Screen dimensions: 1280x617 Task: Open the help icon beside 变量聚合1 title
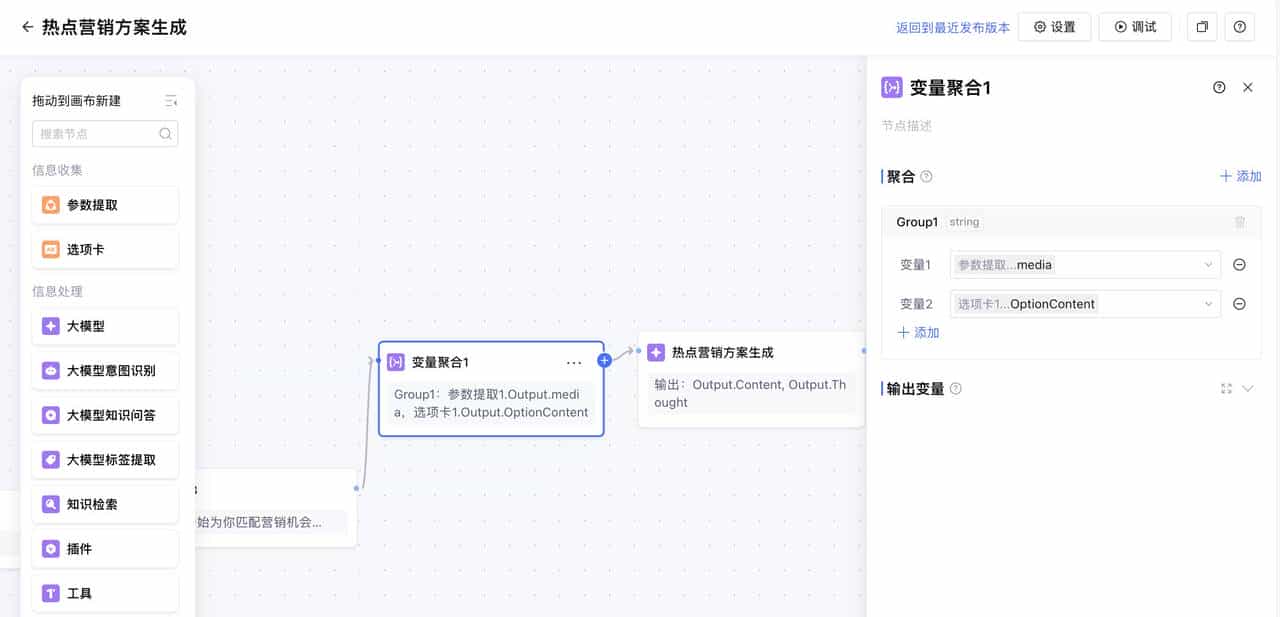pos(1218,87)
